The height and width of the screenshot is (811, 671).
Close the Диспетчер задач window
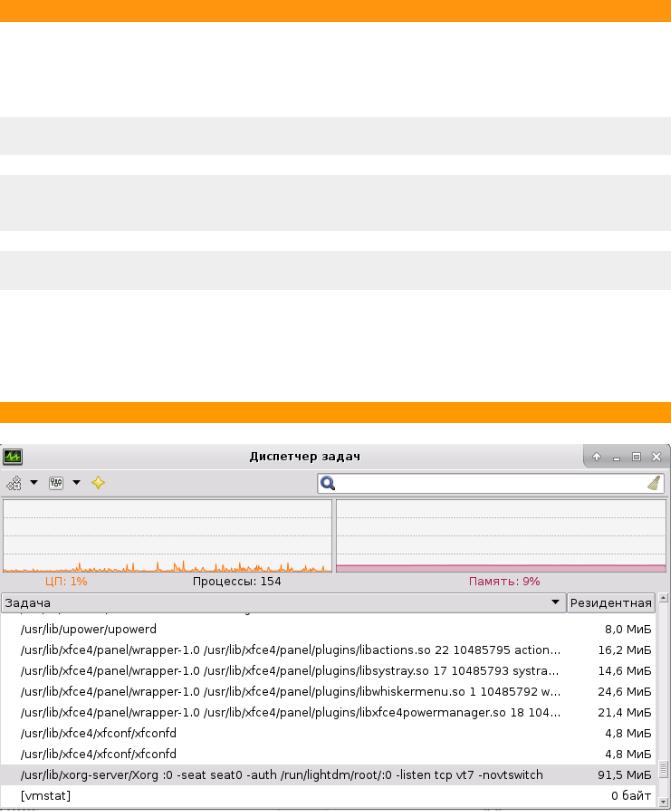coord(657,457)
